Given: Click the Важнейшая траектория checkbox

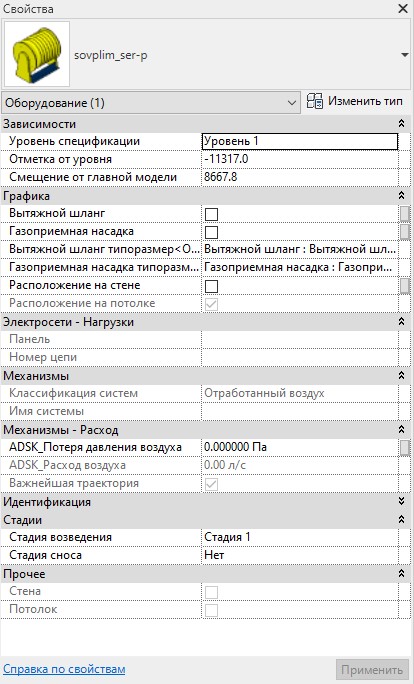Looking at the screenshot, I should (x=212, y=484).
